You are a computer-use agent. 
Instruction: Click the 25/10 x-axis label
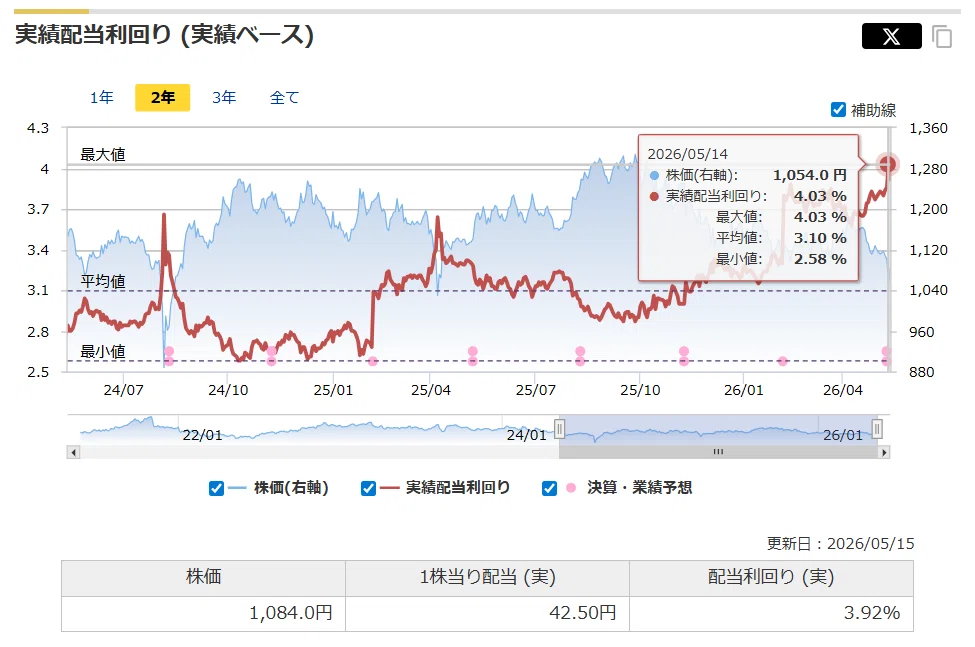click(640, 390)
